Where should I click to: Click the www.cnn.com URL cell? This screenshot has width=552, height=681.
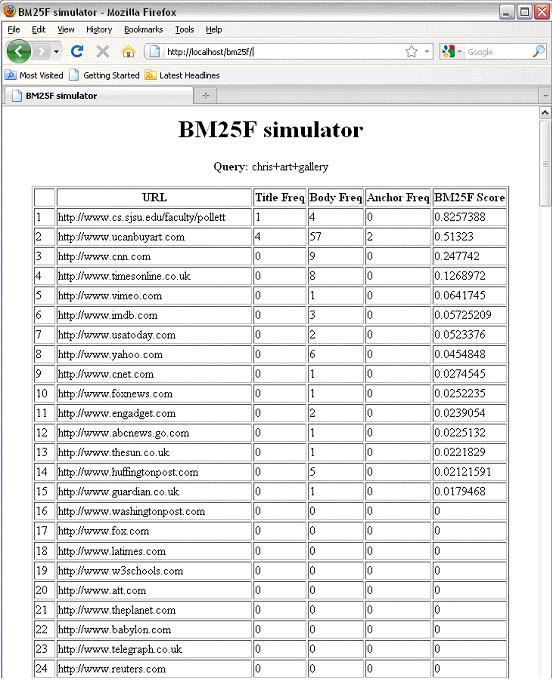click(154, 256)
